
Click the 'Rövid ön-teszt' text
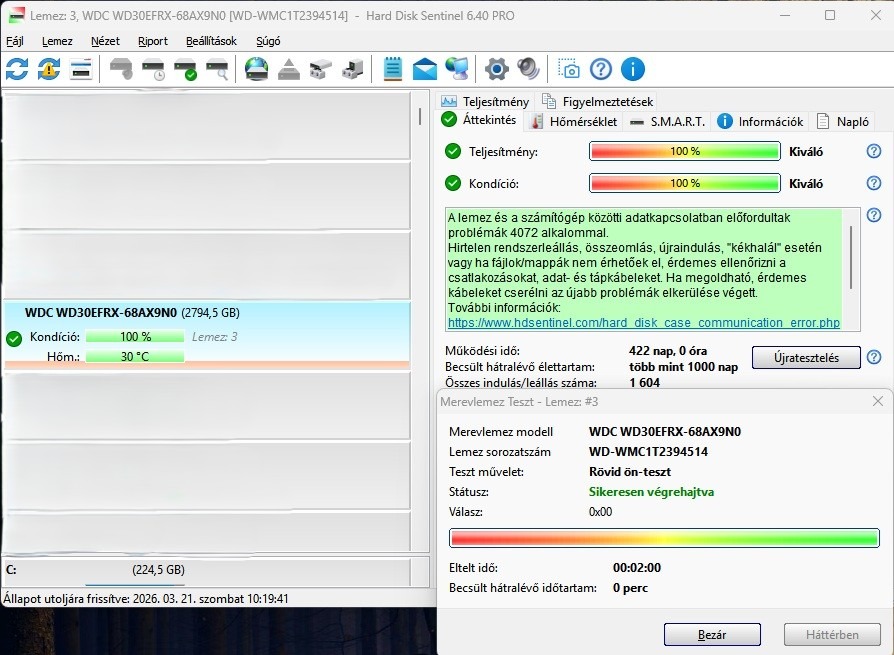(x=629, y=472)
